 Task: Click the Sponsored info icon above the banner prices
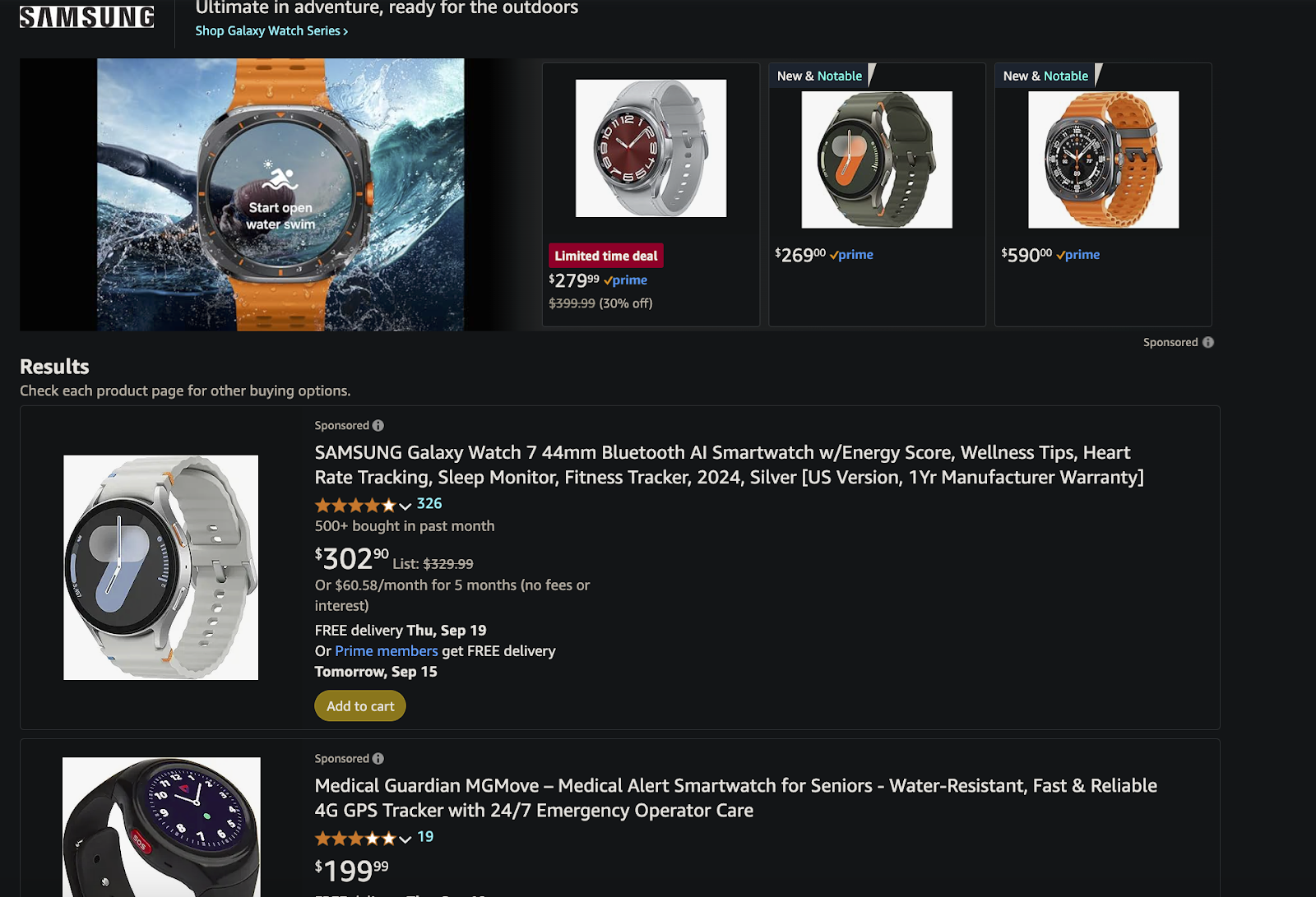point(1207,342)
